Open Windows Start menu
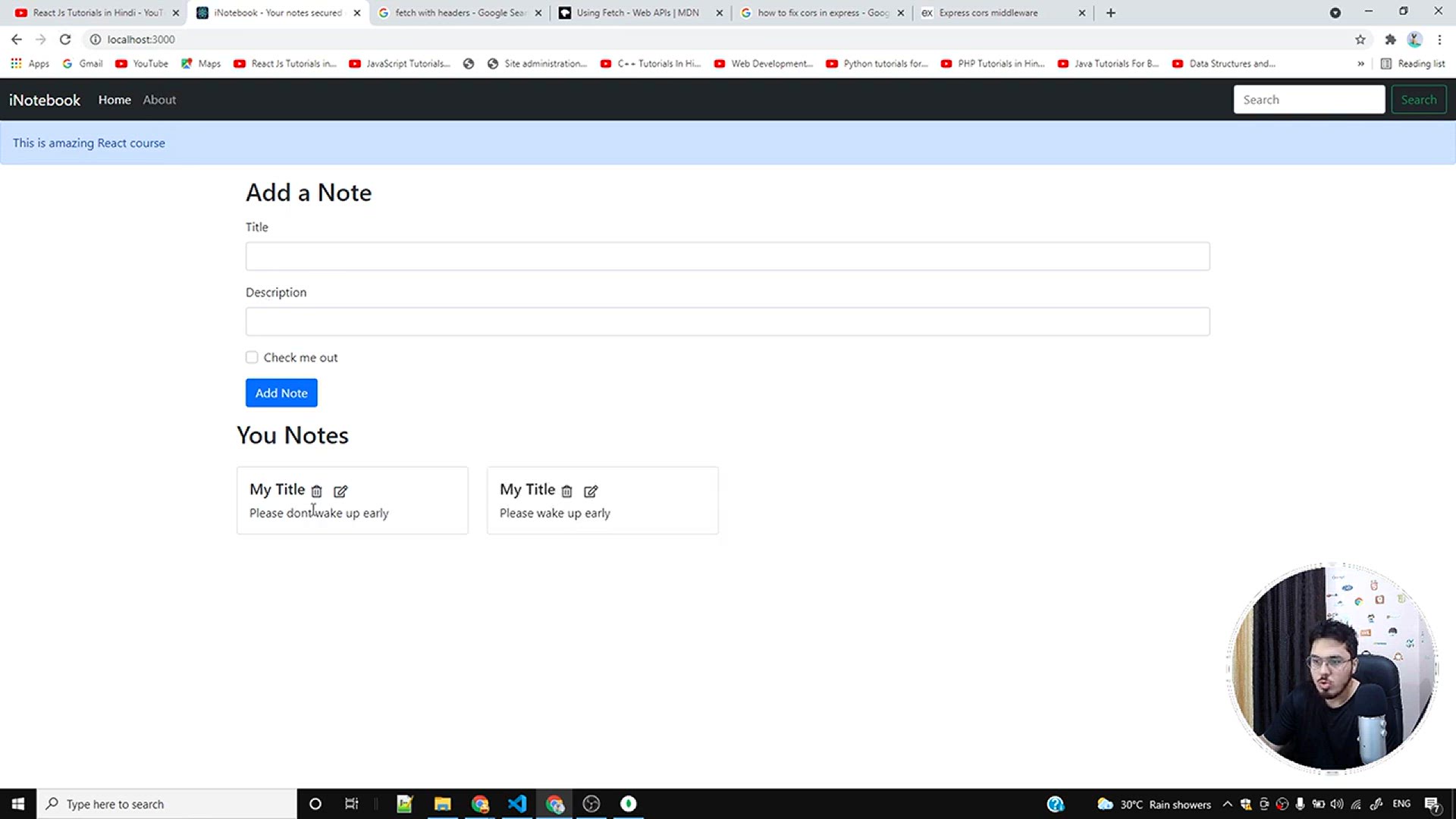1456x819 pixels. pyautogui.click(x=18, y=804)
